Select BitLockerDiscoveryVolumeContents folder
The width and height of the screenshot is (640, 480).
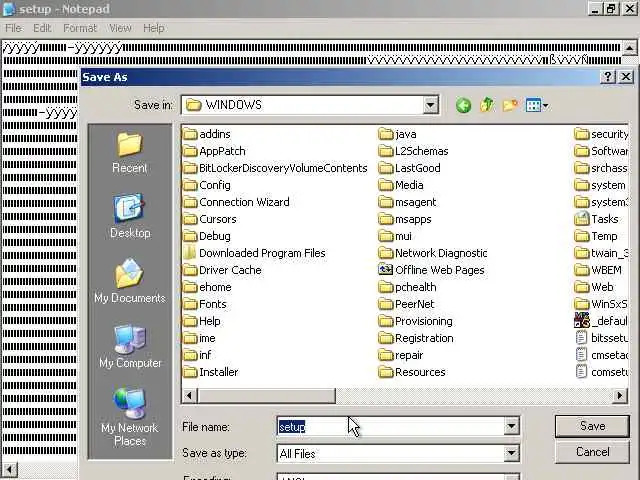(x=276, y=168)
